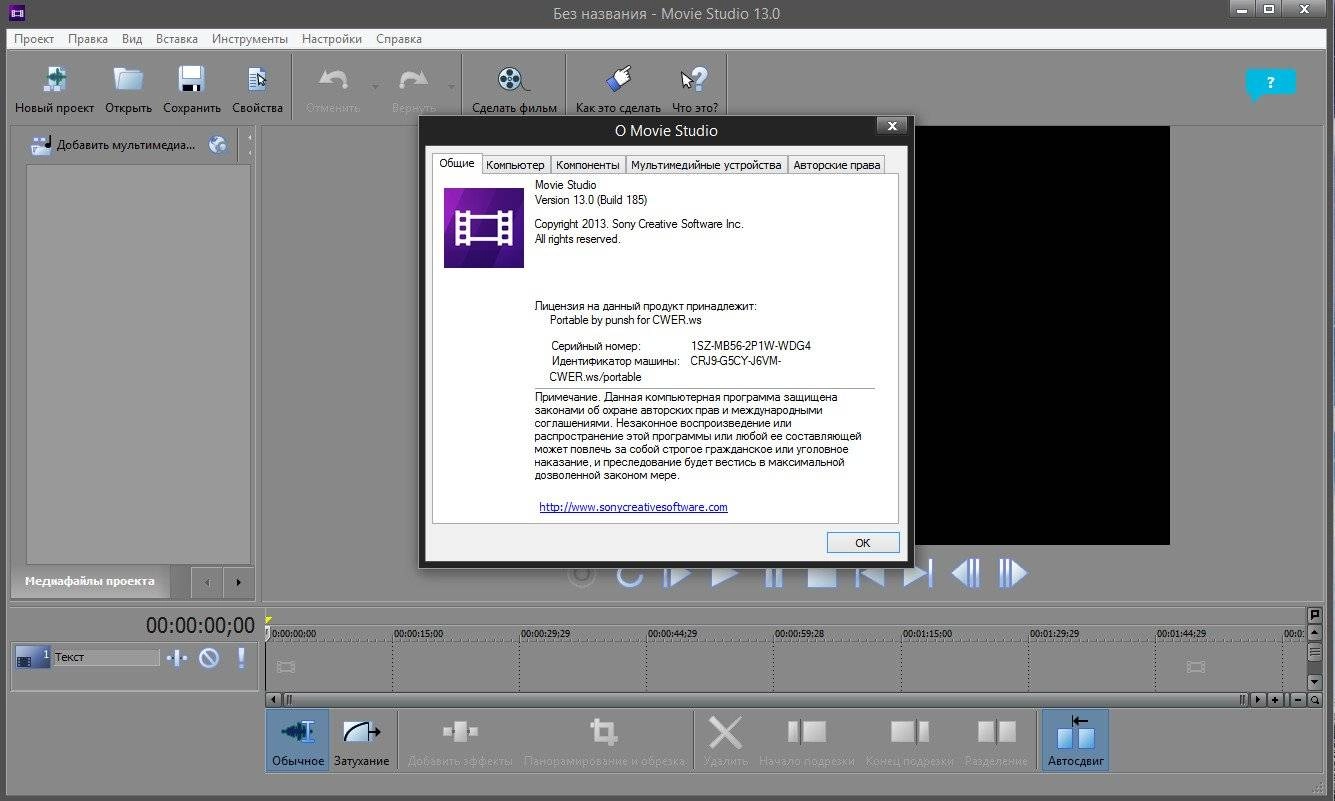Viewport: 1335px width, 801px height.
Task: Switch to Мультимедийные устройства tab
Action: point(706,165)
